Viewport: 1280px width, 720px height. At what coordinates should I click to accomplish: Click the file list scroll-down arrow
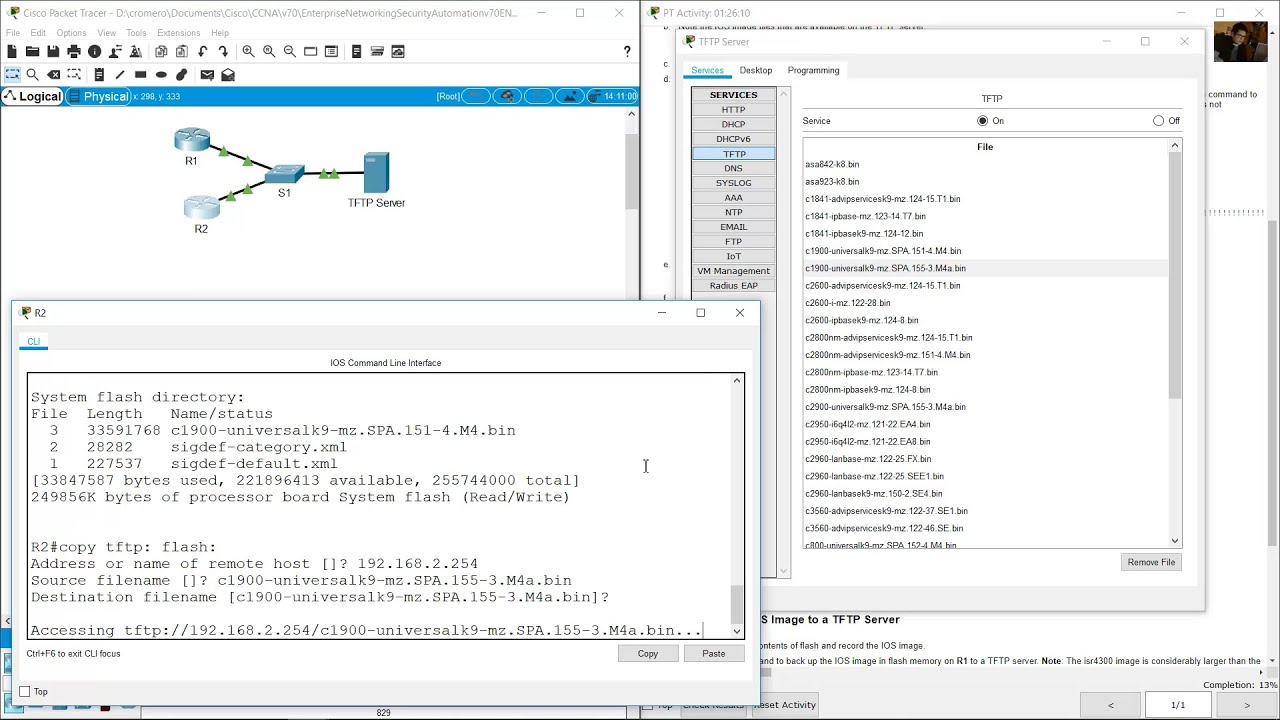click(1175, 541)
